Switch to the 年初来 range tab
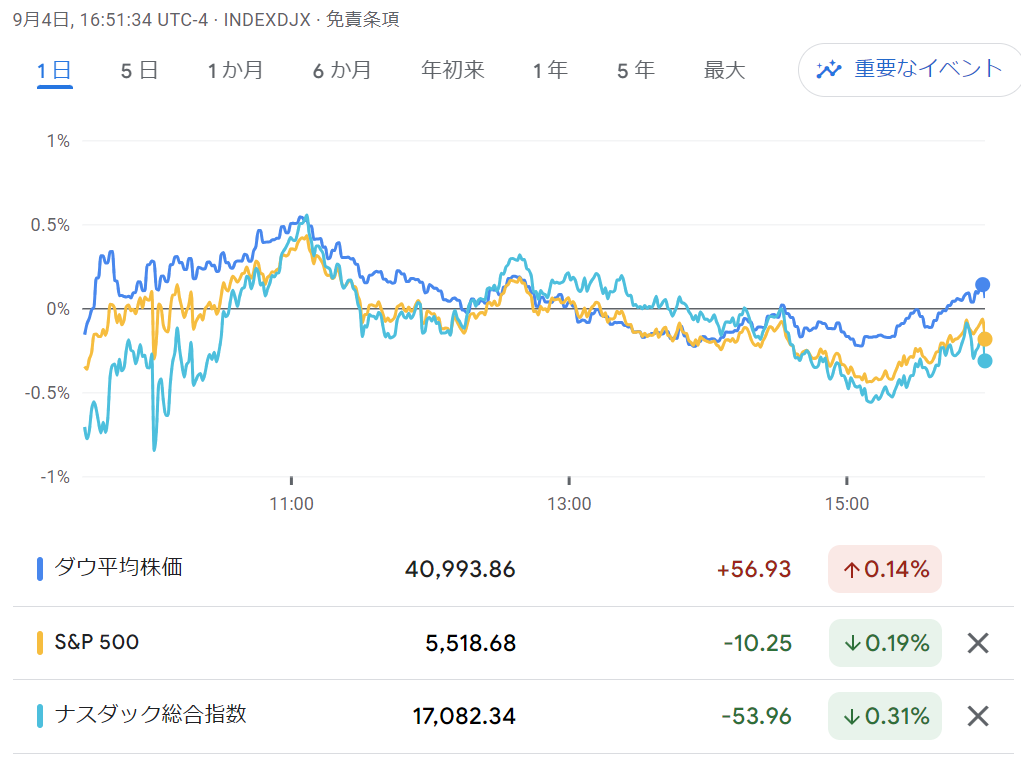1021x768 pixels. coord(453,70)
